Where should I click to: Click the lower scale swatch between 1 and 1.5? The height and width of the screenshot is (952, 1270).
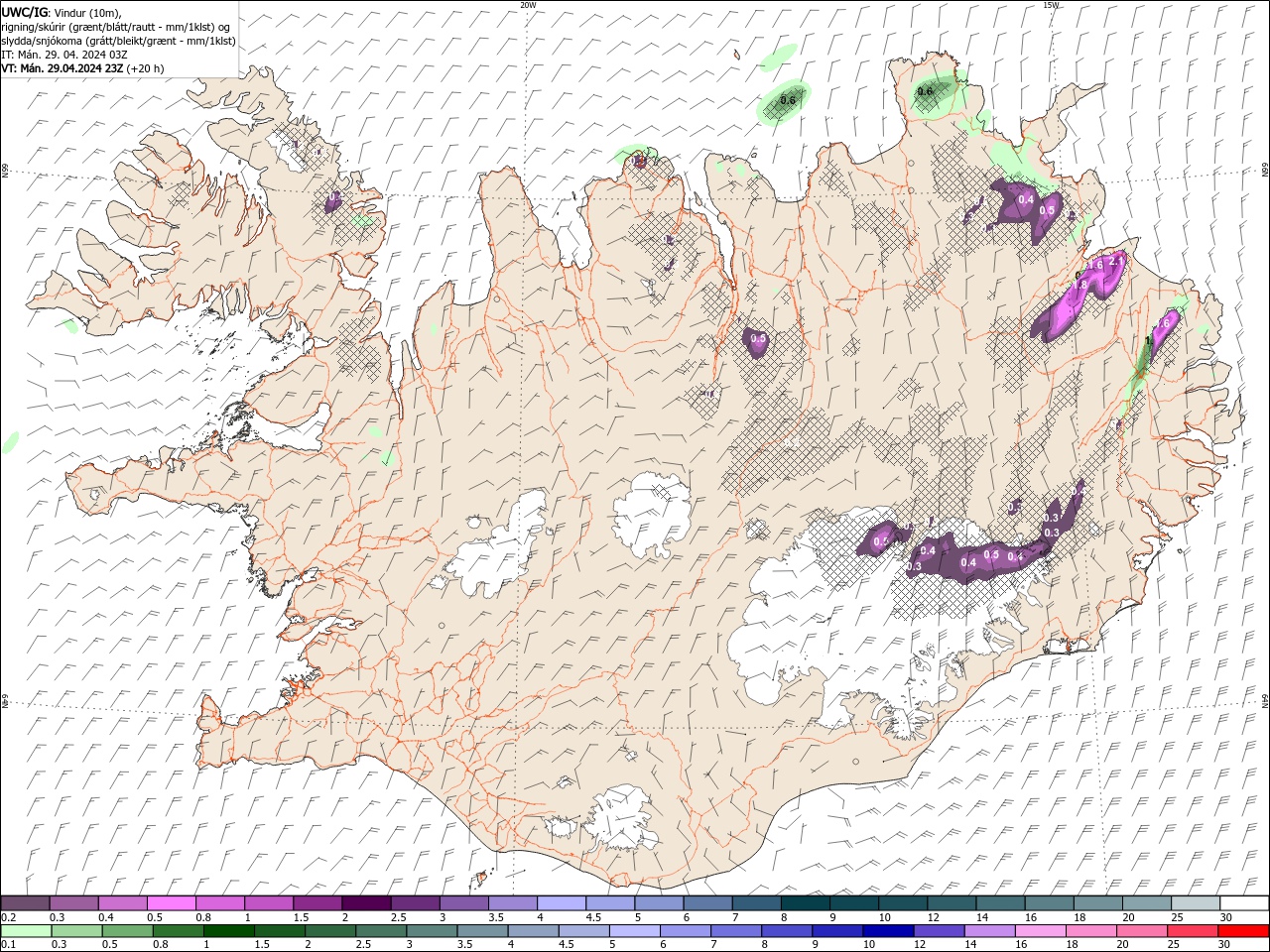(x=229, y=931)
